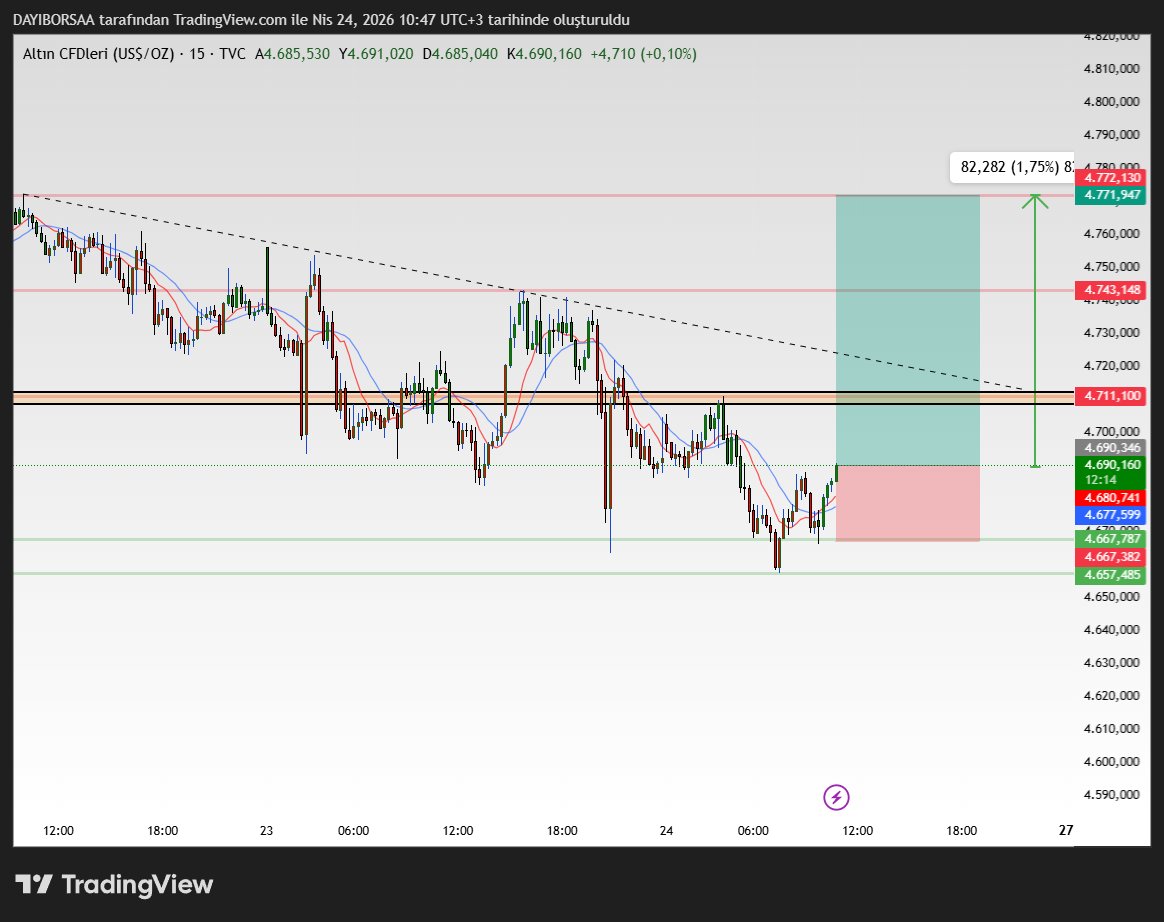
Task: Click the 12:14 bar countdown timer
Action: click(1101, 480)
